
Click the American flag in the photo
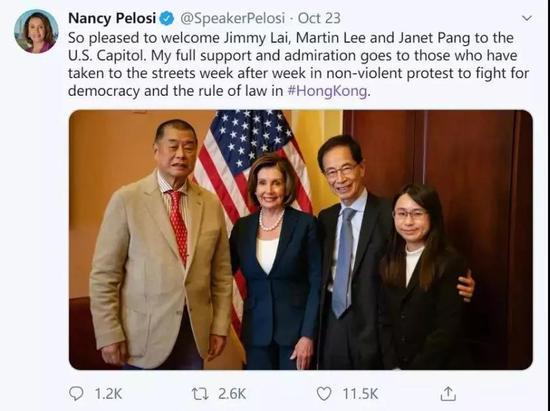252,165
